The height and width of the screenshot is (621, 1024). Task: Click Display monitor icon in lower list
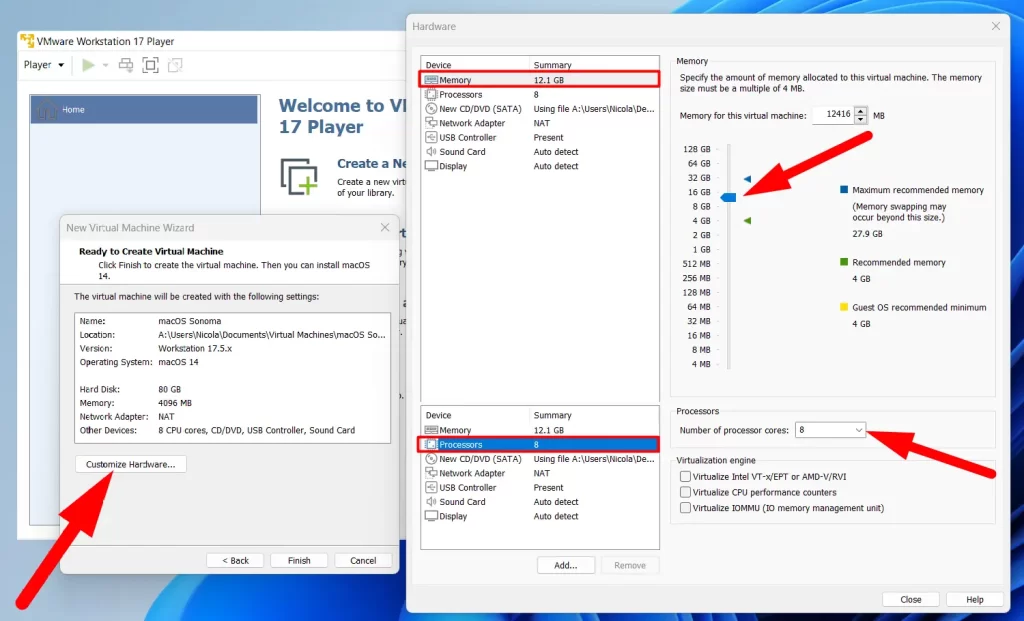pyautogui.click(x=431, y=516)
